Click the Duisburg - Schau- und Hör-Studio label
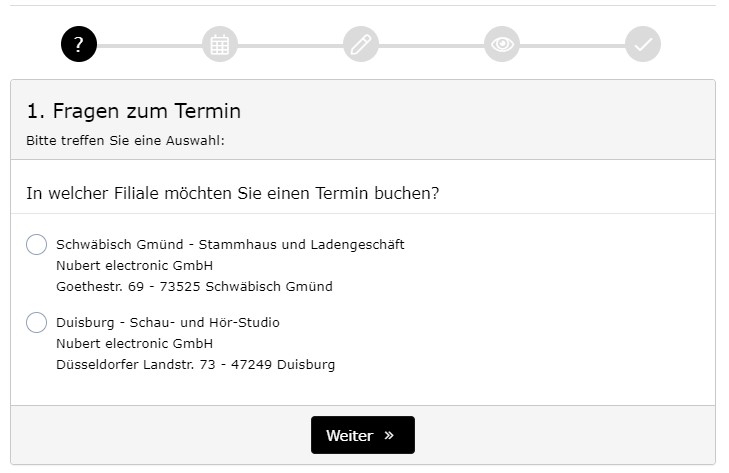This screenshot has height=473, width=729. (168, 322)
